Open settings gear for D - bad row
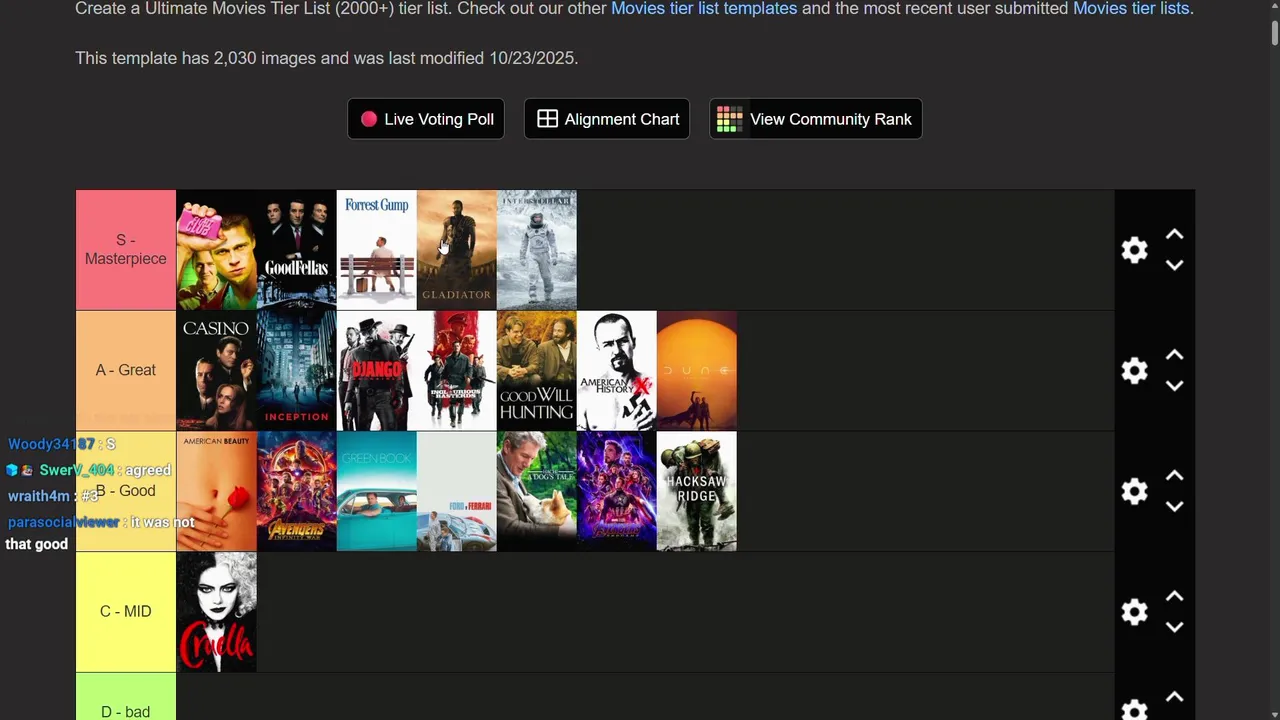 (x=1134, y=709)
